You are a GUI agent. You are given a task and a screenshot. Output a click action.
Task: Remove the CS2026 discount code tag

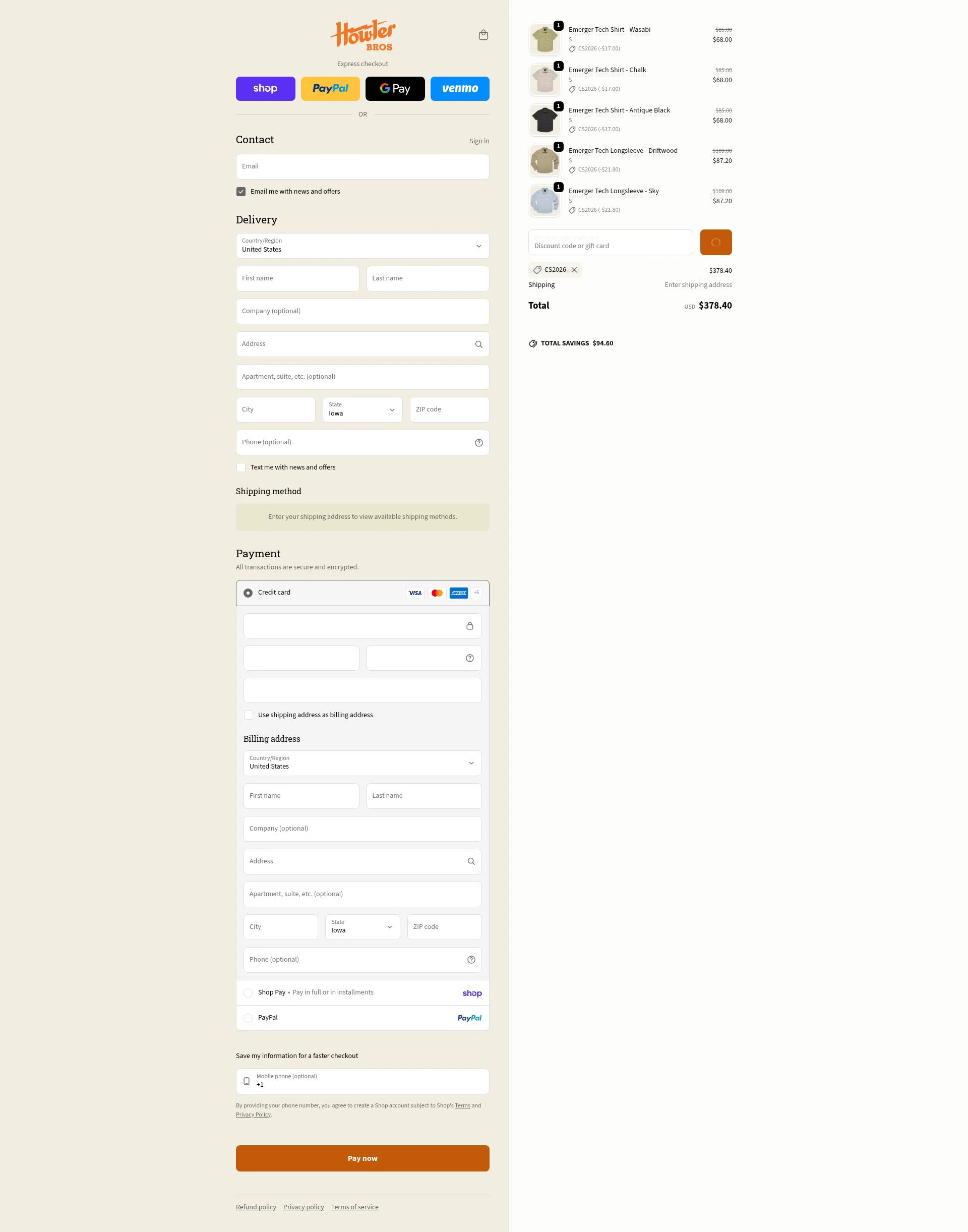[574, 270]
